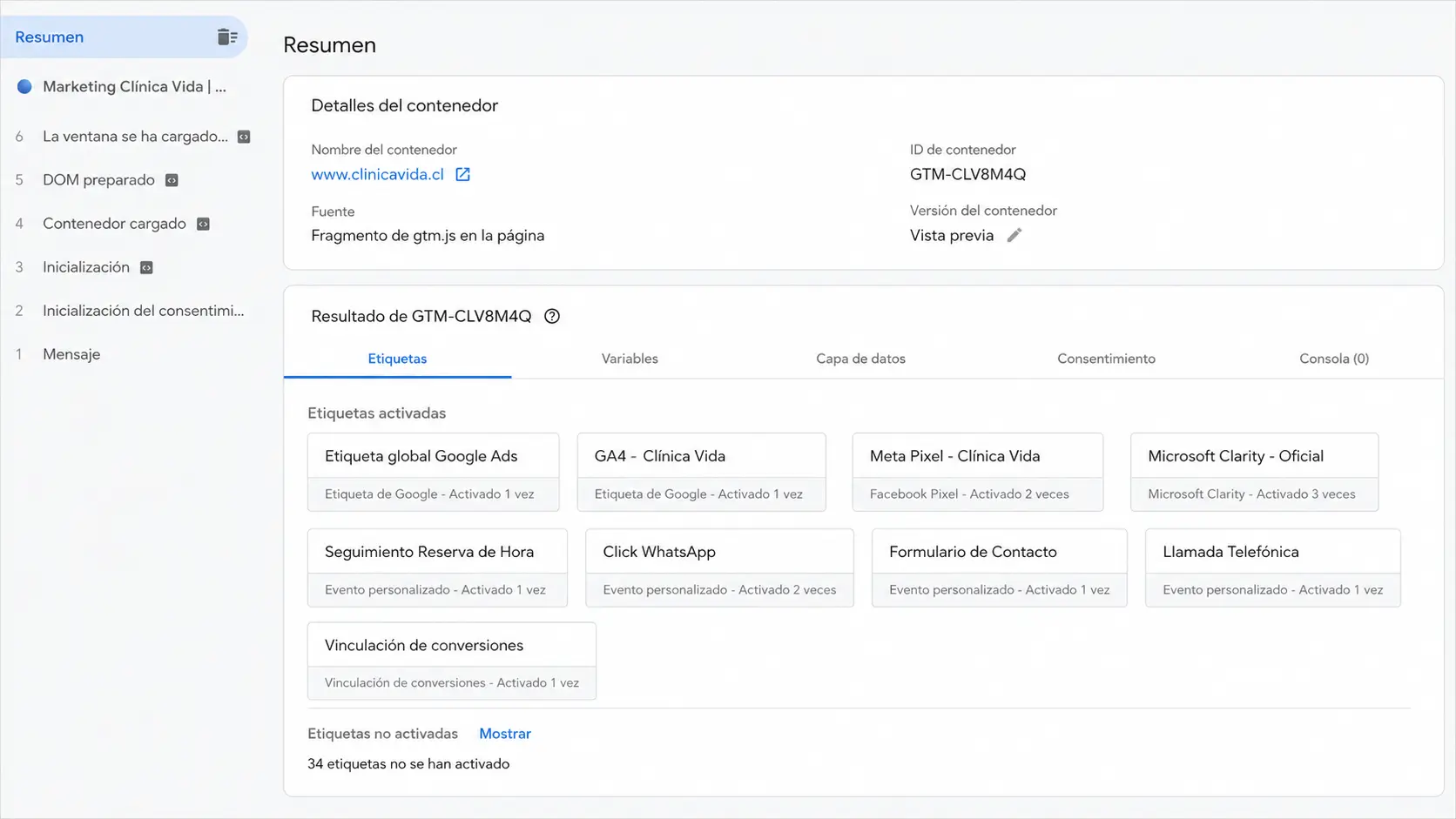Click the Etiquetas activadas heading

pyautogui.click(x=376, y=413)
